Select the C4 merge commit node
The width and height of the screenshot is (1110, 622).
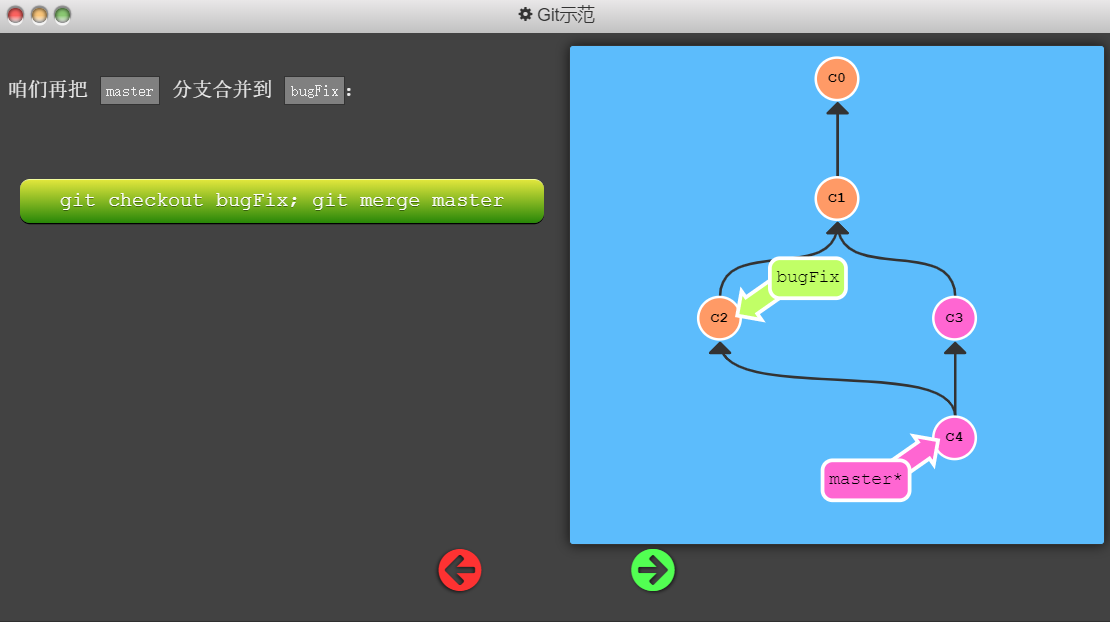[x=954, y=437]
